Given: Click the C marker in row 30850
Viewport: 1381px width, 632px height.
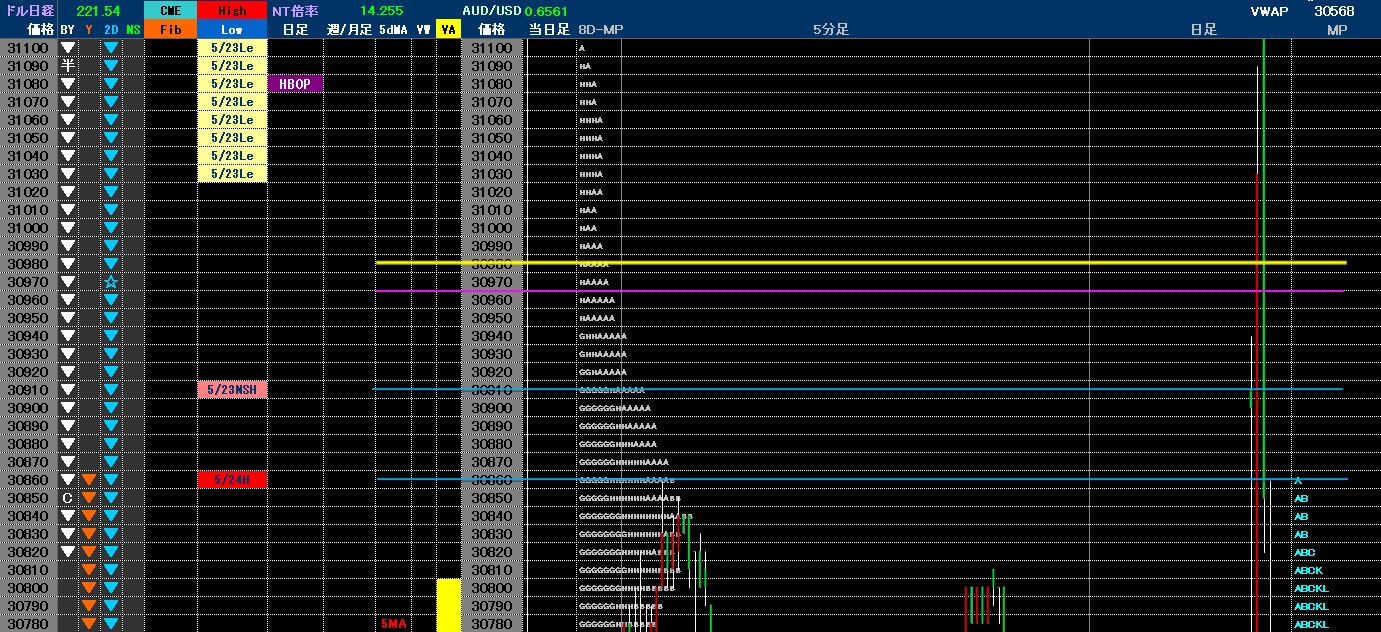Looking at the screenshot, I should point(68,498).
